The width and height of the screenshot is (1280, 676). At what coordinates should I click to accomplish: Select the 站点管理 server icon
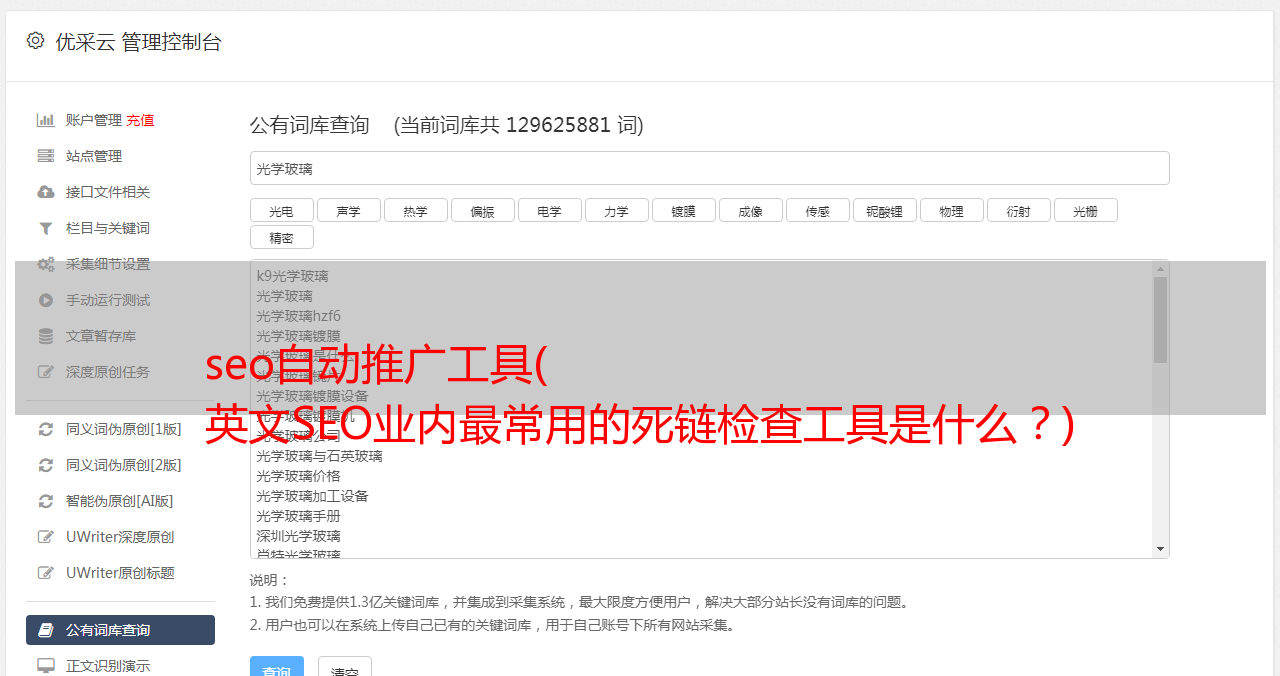pyautogui.click(x=45, y=156)
